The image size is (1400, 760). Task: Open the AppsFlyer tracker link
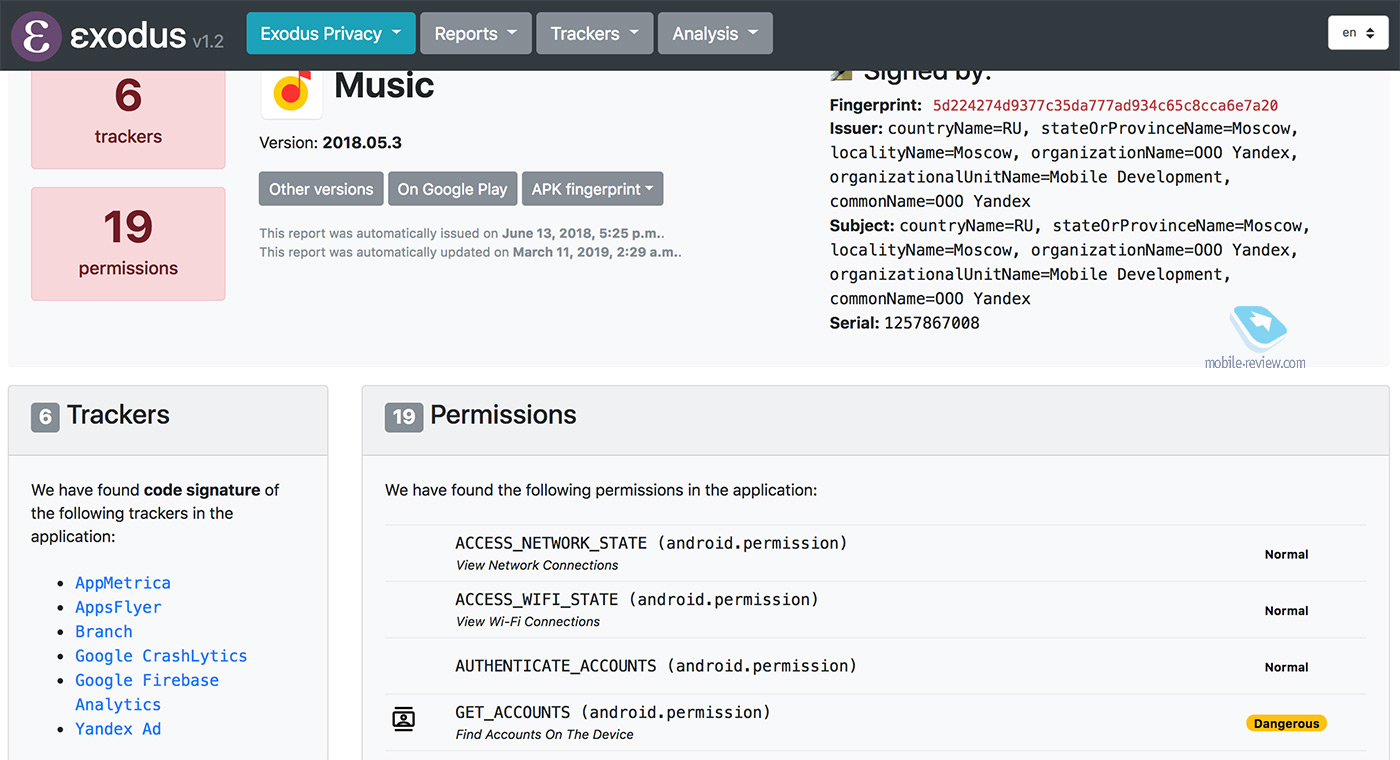point(118,607)
